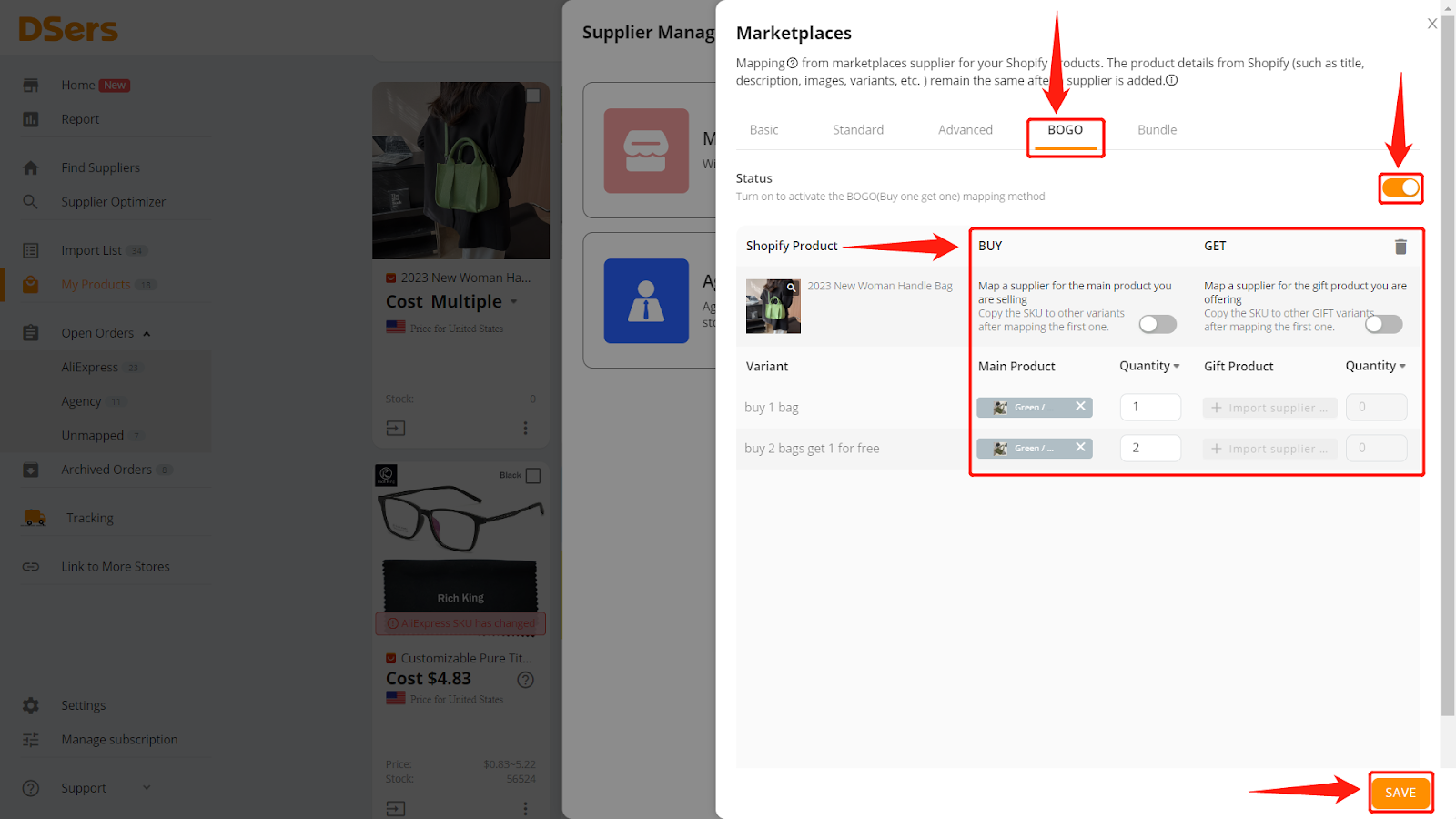Click the '2023 New Woman Handle Bag' product name
1456x819 pixels.
pos(880,286)
